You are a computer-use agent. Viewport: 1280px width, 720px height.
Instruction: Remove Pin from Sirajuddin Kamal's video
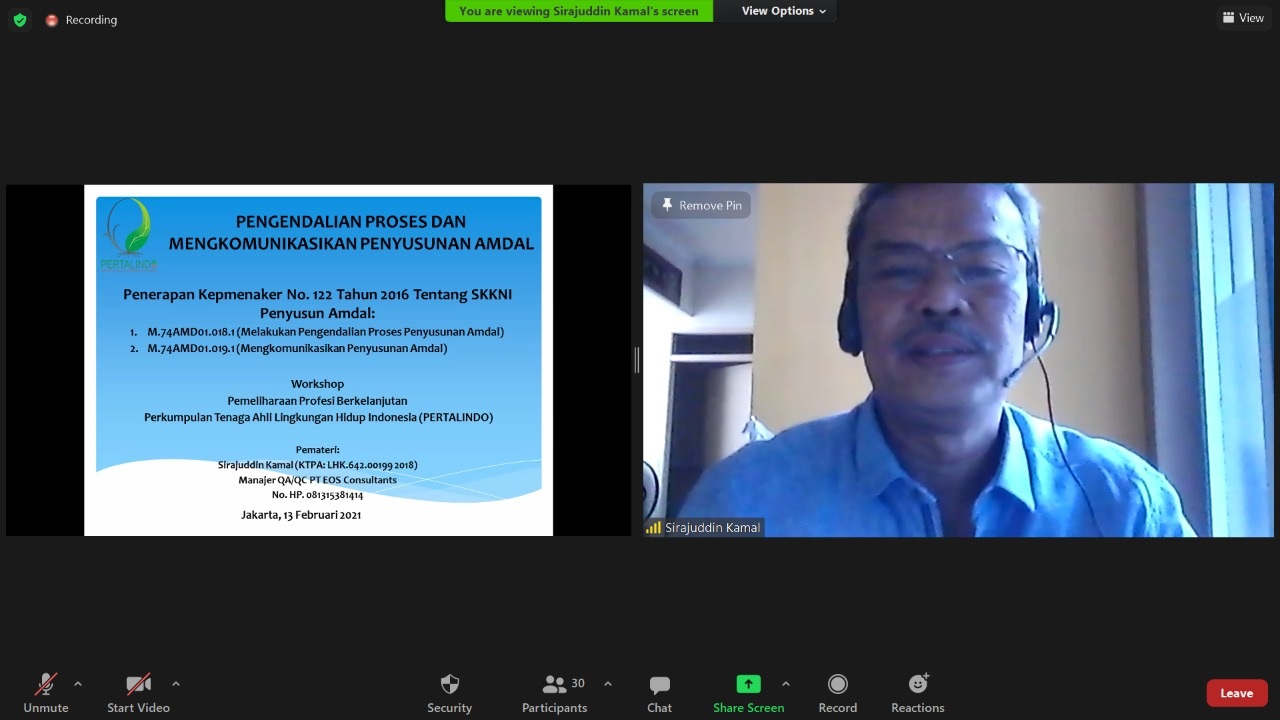[x=701, y=205]
